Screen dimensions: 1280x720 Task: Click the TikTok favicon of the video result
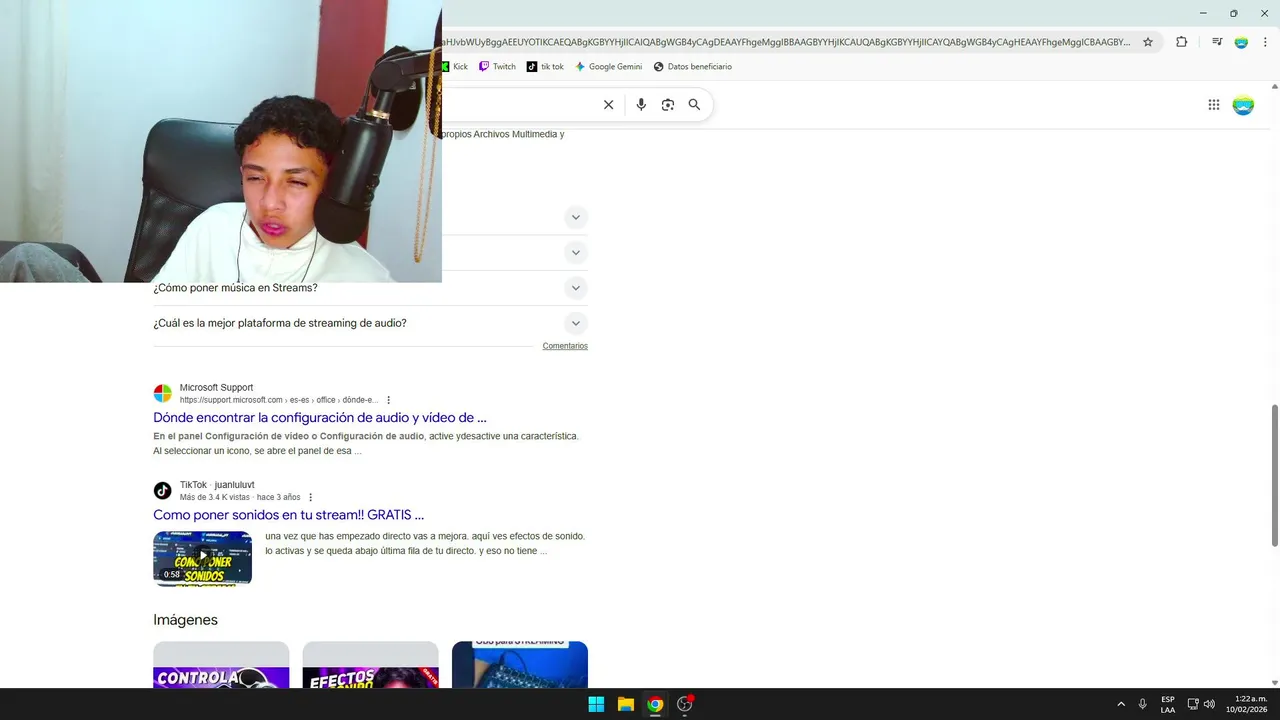pyautogui.click(x=162, y=490)
